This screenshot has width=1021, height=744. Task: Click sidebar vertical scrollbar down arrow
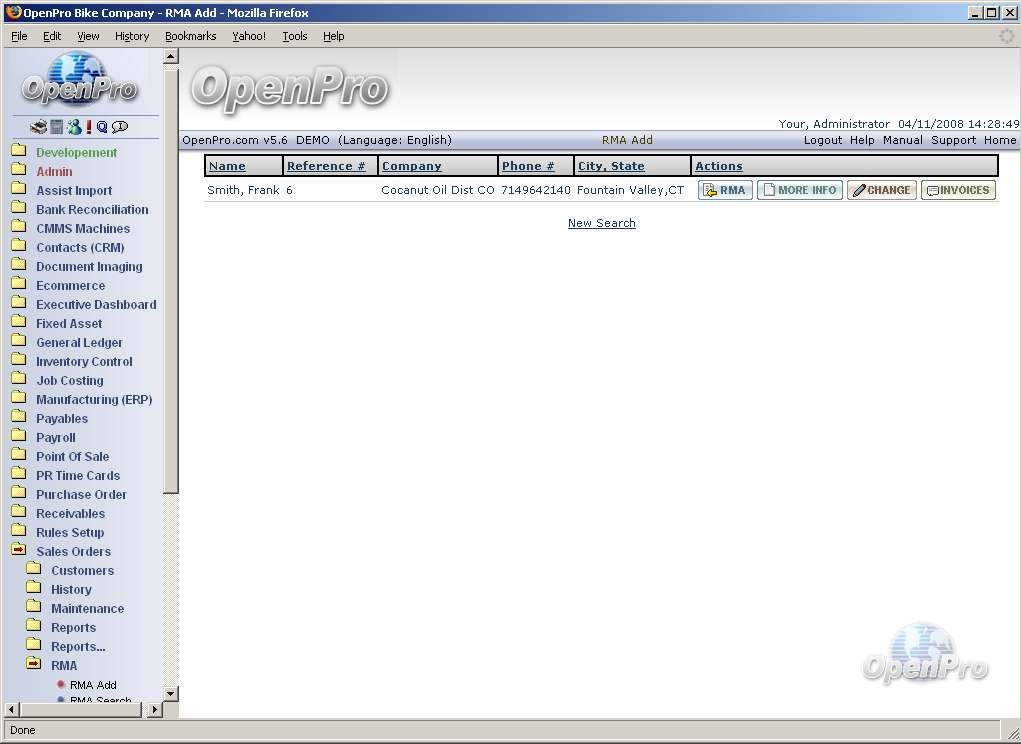170,693
